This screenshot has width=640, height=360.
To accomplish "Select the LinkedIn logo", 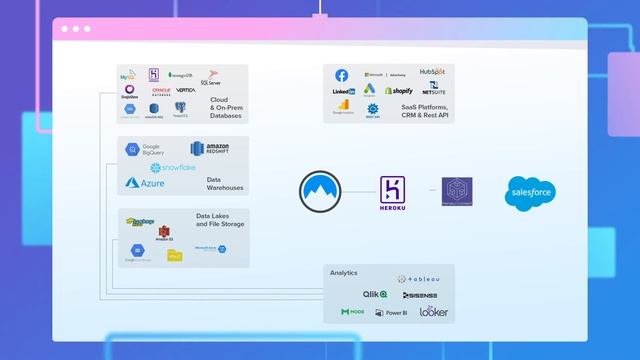I will pyautogui.click(x=344, y=91).
